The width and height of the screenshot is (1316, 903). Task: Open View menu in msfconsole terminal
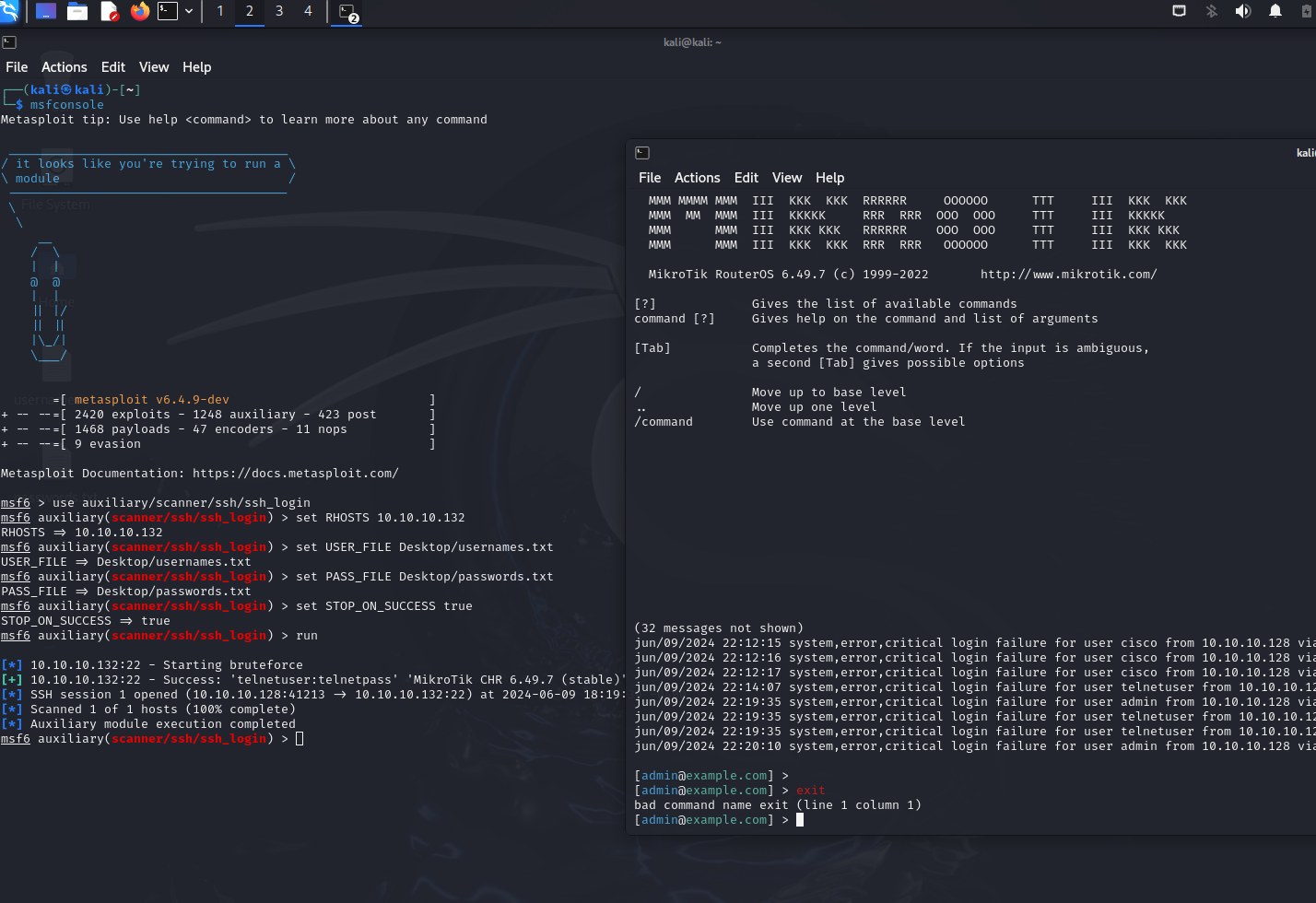(154, 67)
